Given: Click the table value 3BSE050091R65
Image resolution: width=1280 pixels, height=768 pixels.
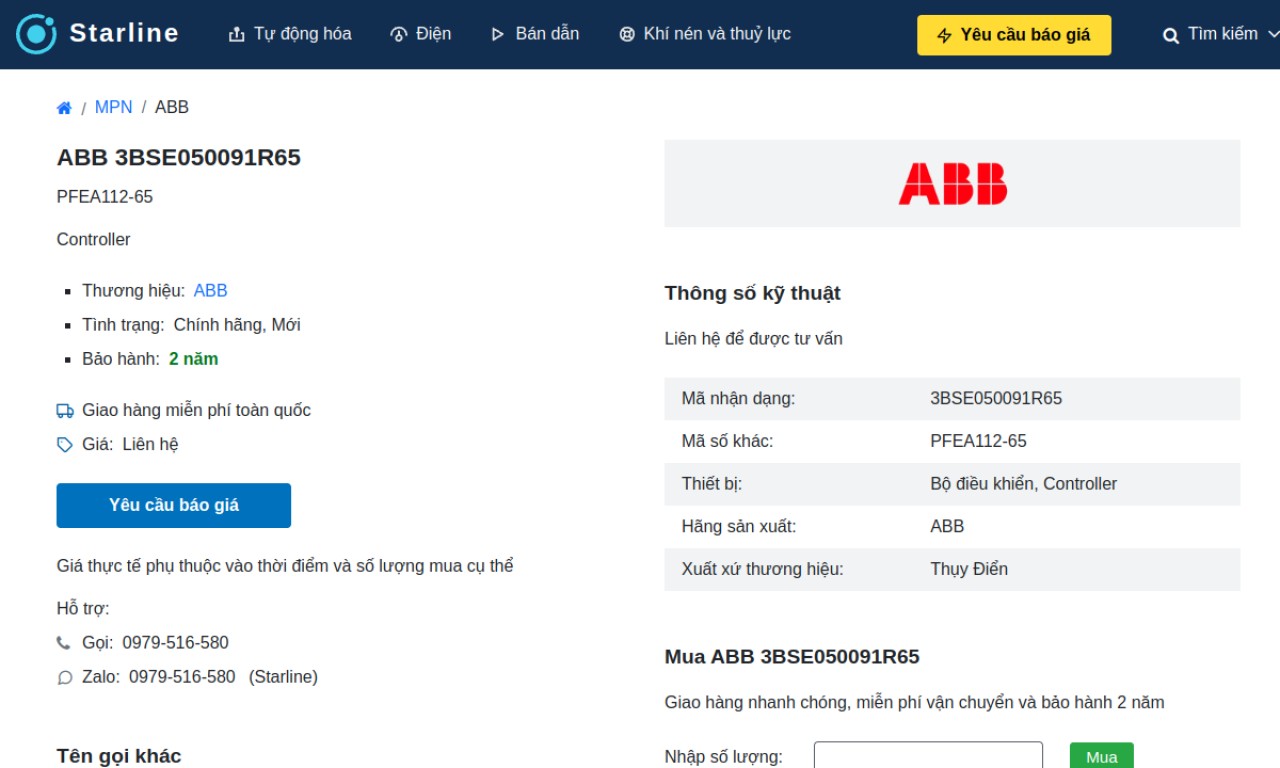Looking at the screenshot, I should pyautogui.click(x=996, y=398).
